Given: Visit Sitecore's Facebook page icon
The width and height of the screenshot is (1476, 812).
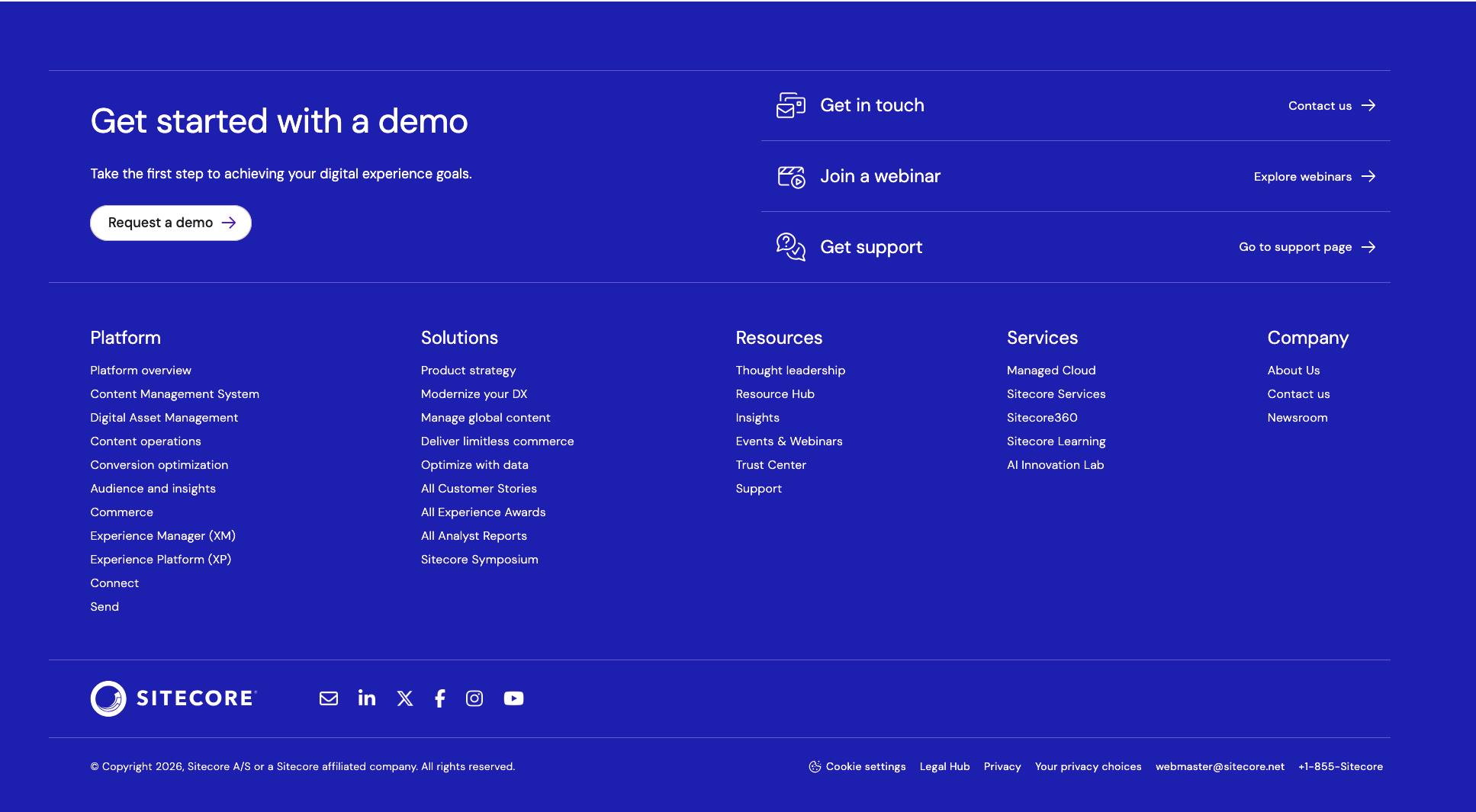Looking at the screenshot, I should [440, 698].
